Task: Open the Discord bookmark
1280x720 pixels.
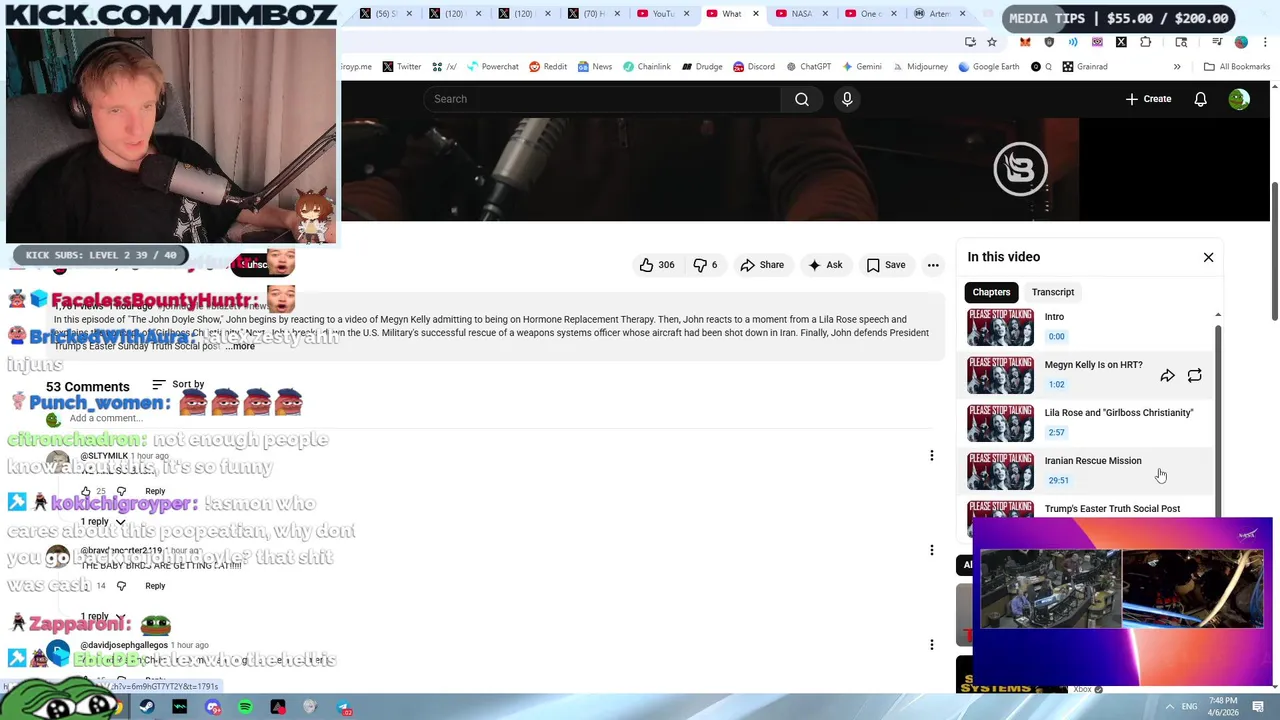Action: pyautogui.click(x=753, y=67)
